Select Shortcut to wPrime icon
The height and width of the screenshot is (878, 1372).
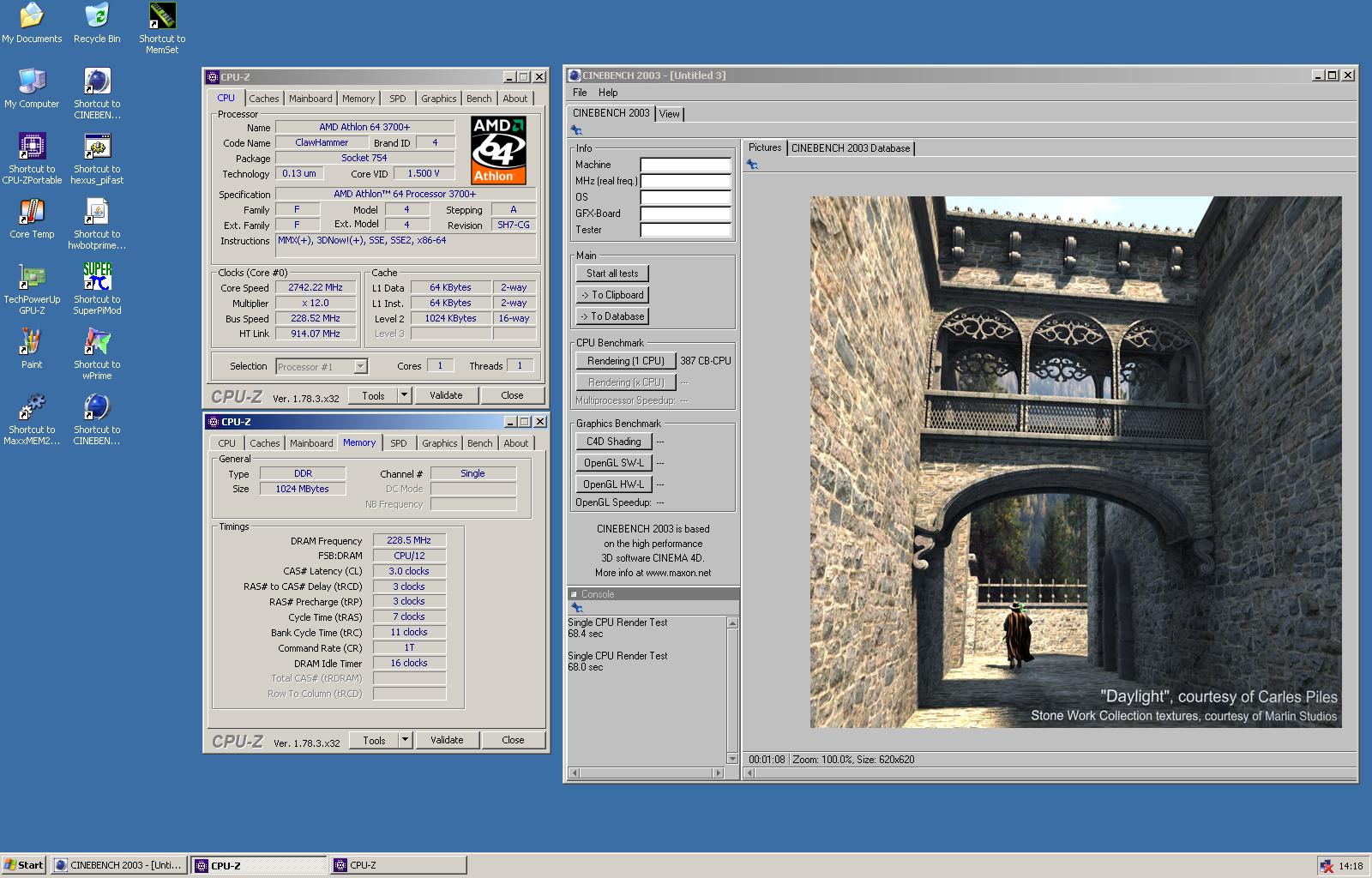tap(97, 354)
